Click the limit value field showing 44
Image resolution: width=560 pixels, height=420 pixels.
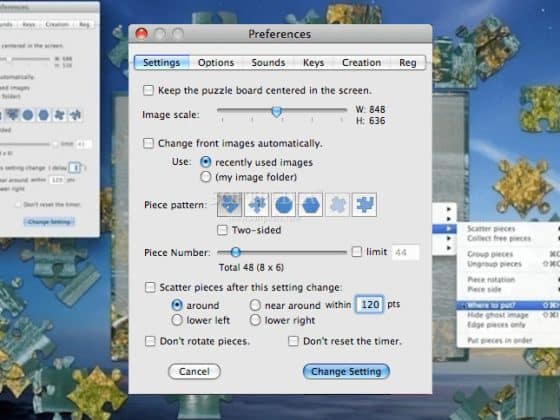tap(405, 252)
